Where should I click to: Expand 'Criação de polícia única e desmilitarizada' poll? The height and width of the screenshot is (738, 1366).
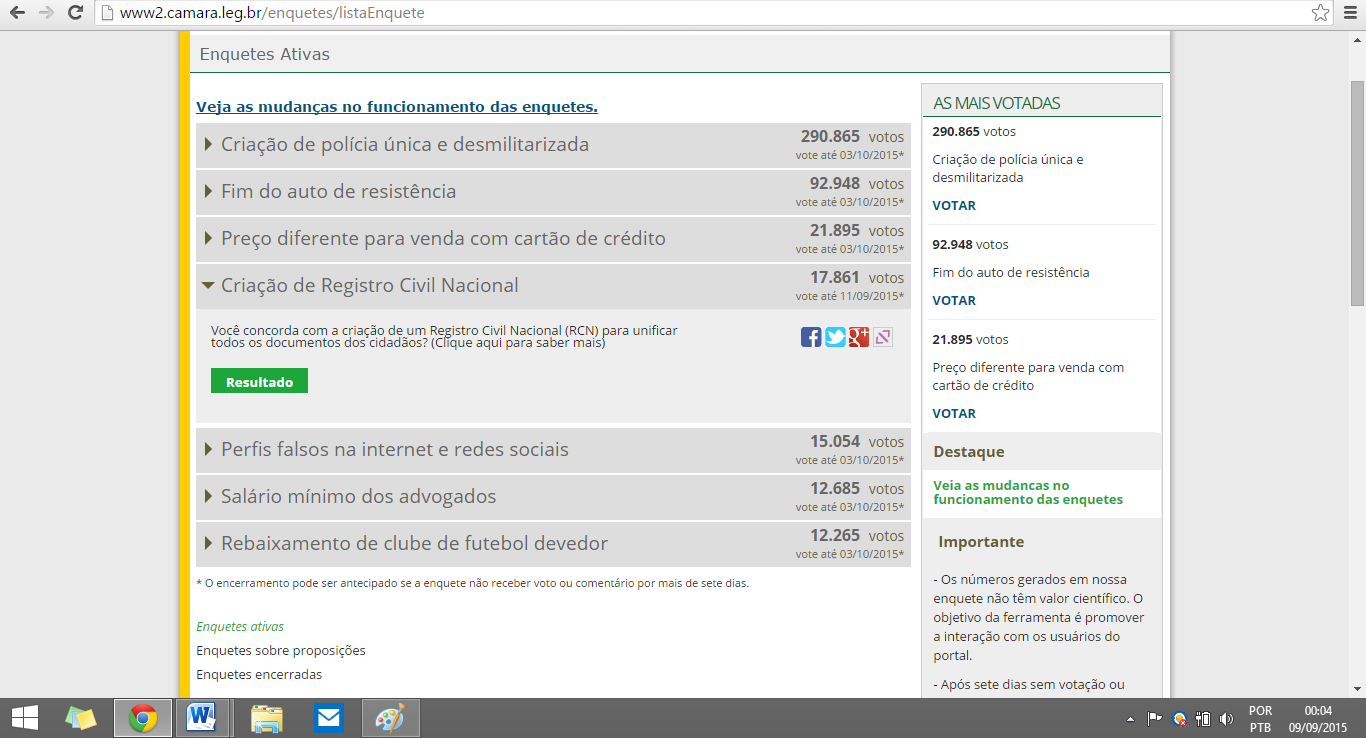(x=404, y=145)
